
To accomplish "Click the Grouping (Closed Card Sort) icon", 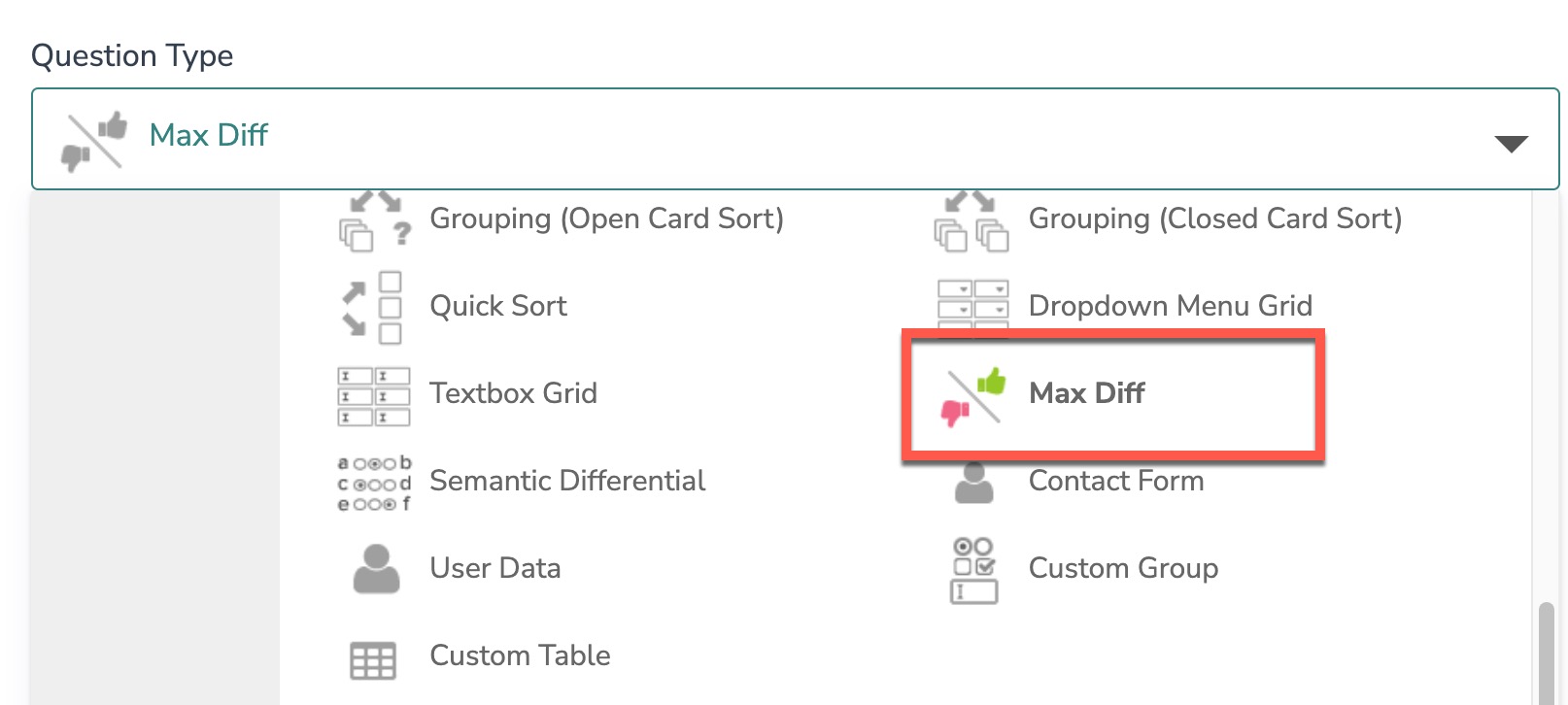I will (971, 221).
